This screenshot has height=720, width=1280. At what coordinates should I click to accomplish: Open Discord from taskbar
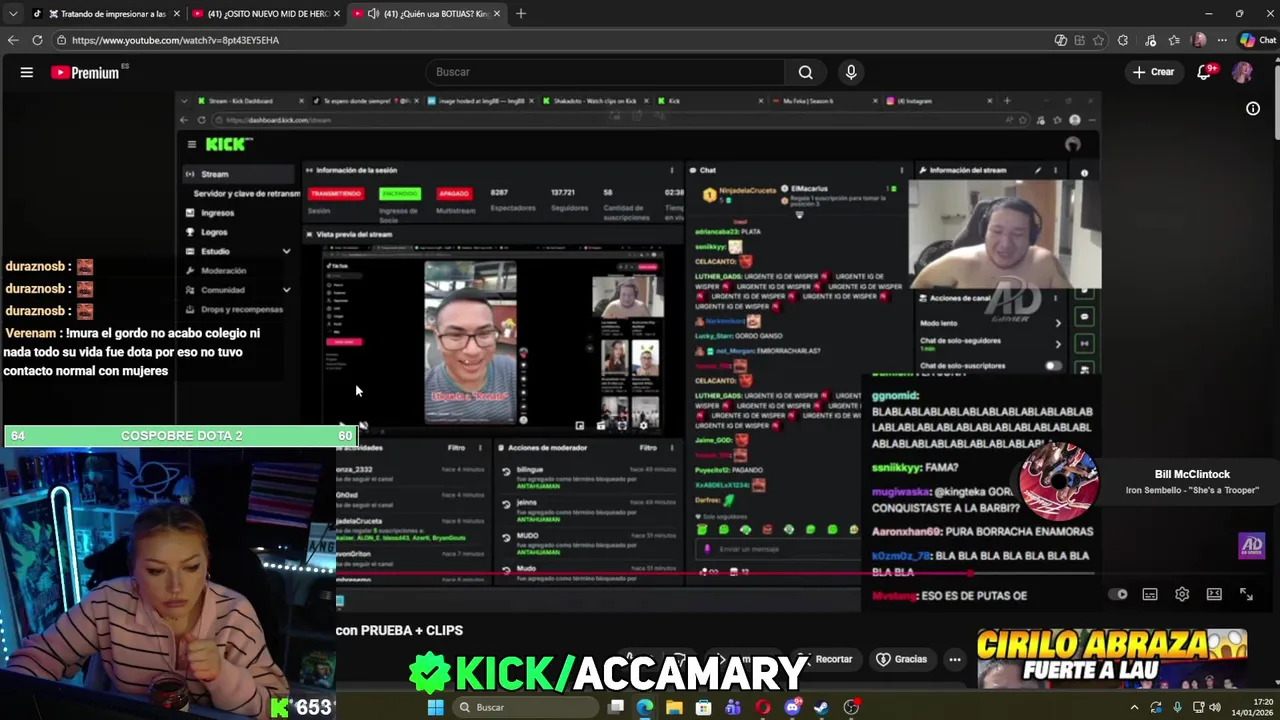(x=792, y=707)
